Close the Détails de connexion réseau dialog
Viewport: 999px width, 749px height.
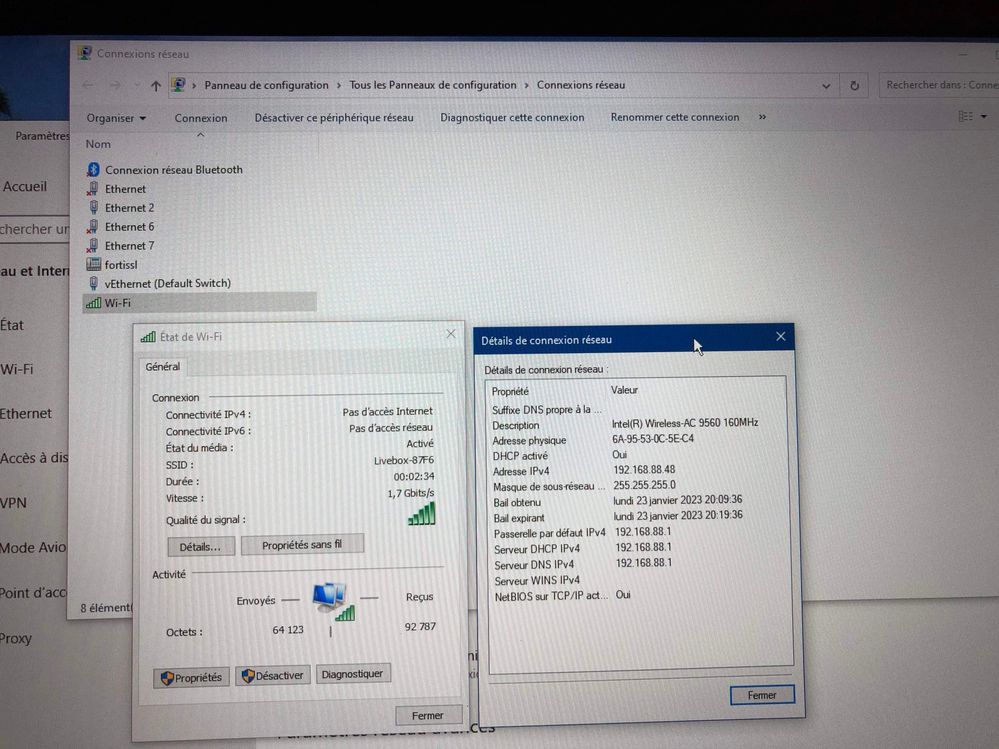click(x=780, y=337)
